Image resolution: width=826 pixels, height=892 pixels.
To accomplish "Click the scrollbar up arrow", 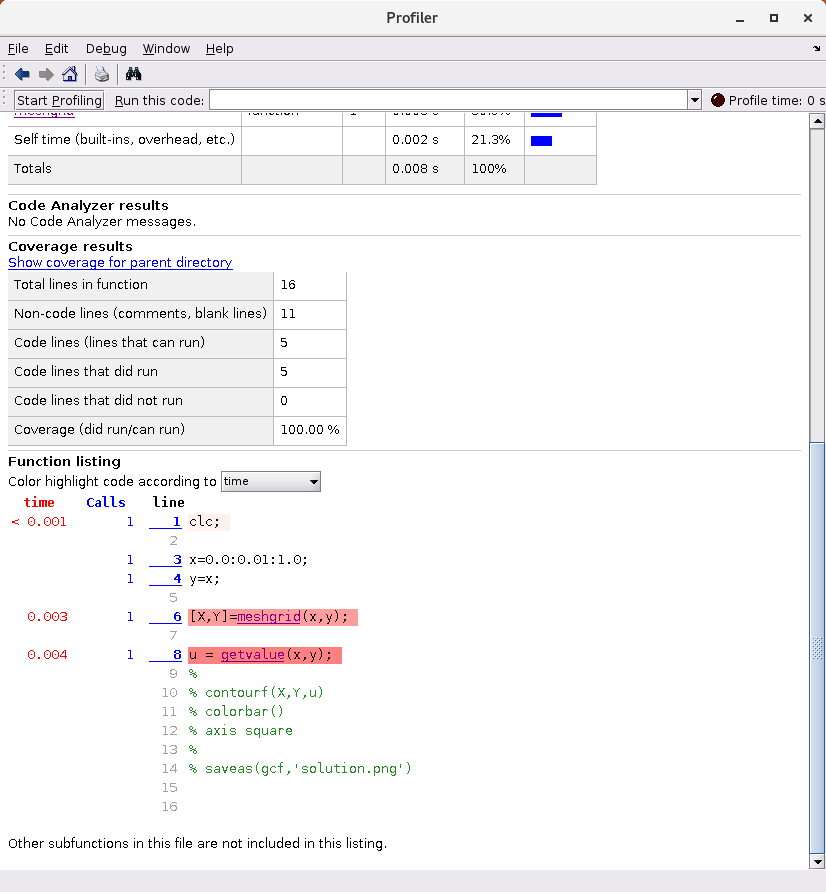I will (817, 121).
